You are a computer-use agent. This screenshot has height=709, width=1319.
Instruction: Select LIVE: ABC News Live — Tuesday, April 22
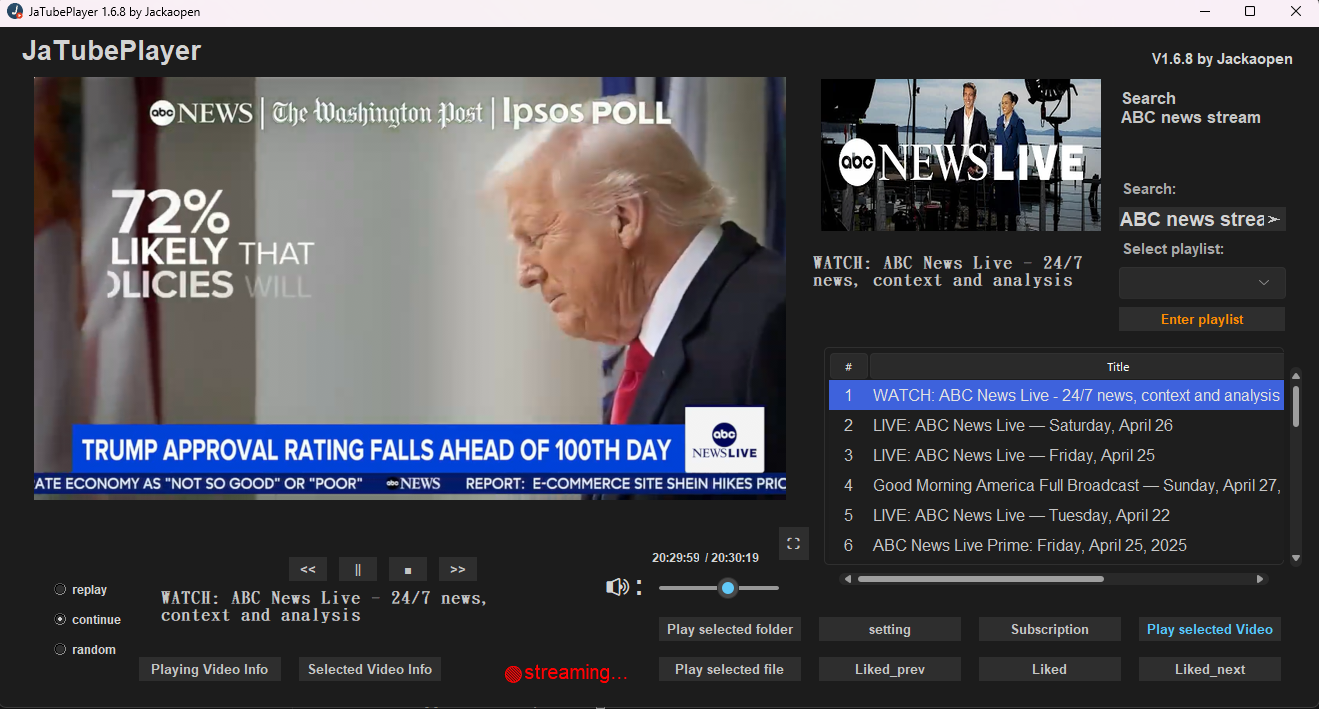click(1056, 515)
